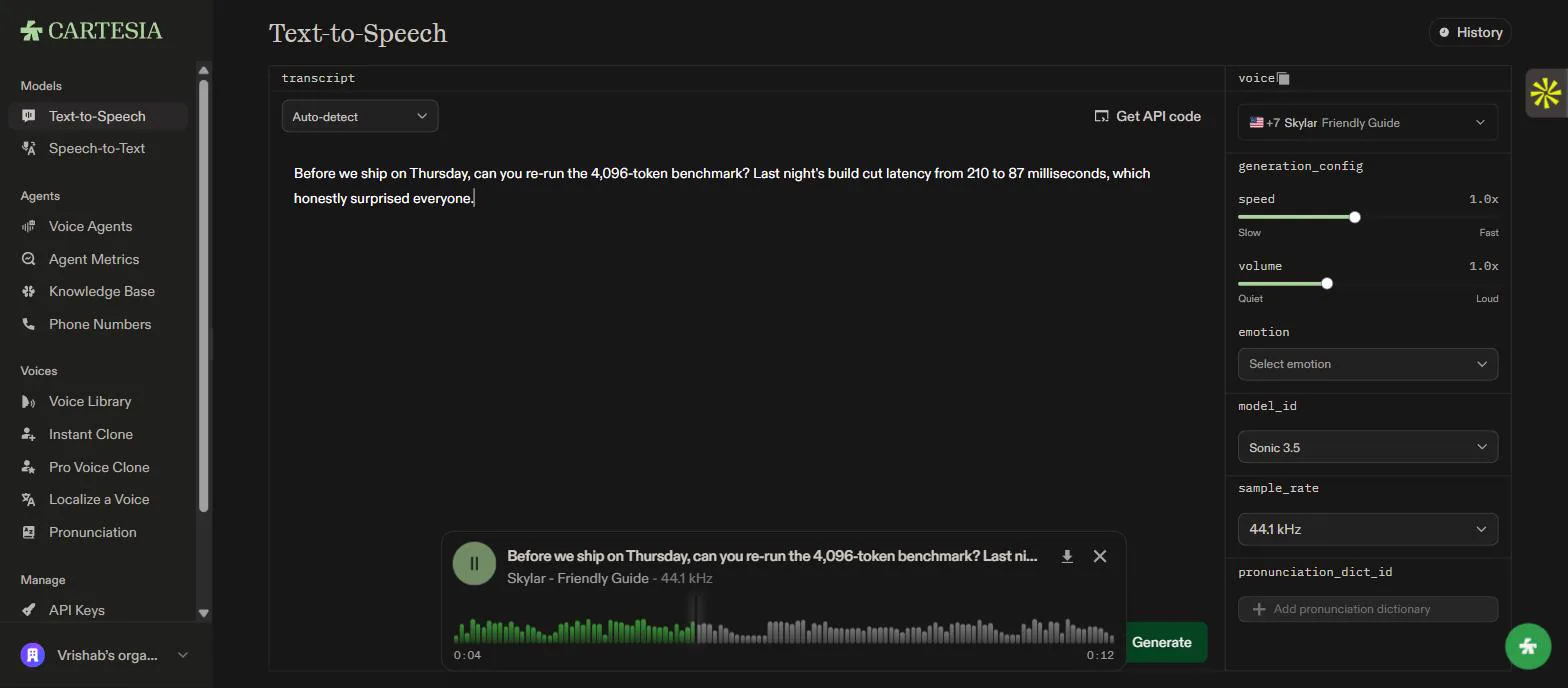Click Add pronunciation dictionary field
This screenshot has height=688, width=1568.
coord(1368,609)
